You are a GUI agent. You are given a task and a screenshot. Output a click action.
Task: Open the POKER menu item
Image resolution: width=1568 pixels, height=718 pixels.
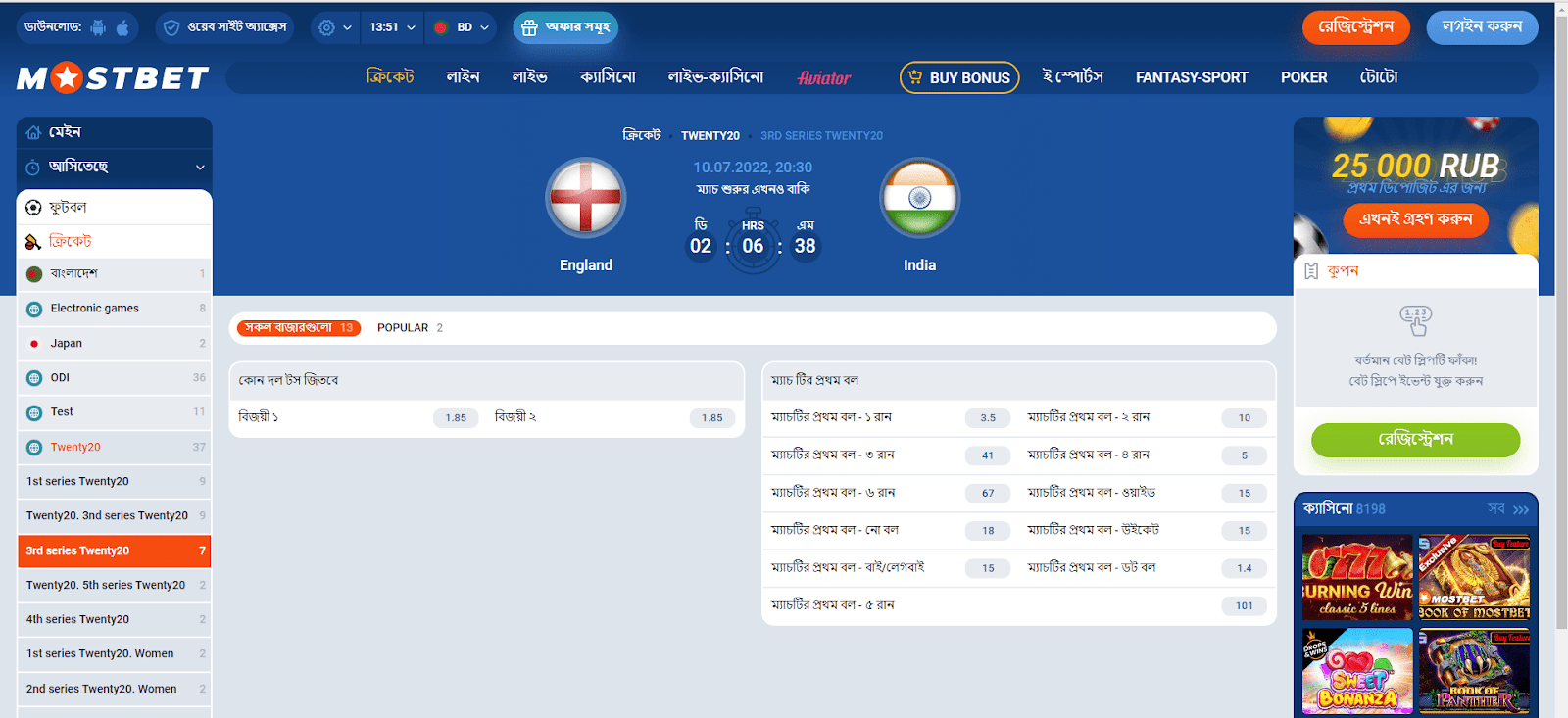[x=1304, y=77]
